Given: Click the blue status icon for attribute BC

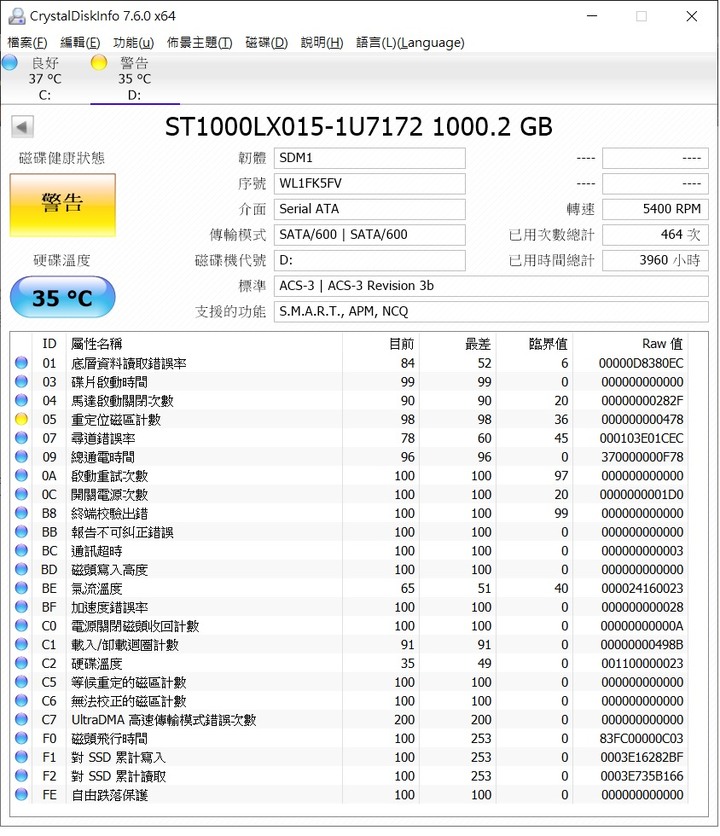Looking at the screenshot, I should 21,551.
